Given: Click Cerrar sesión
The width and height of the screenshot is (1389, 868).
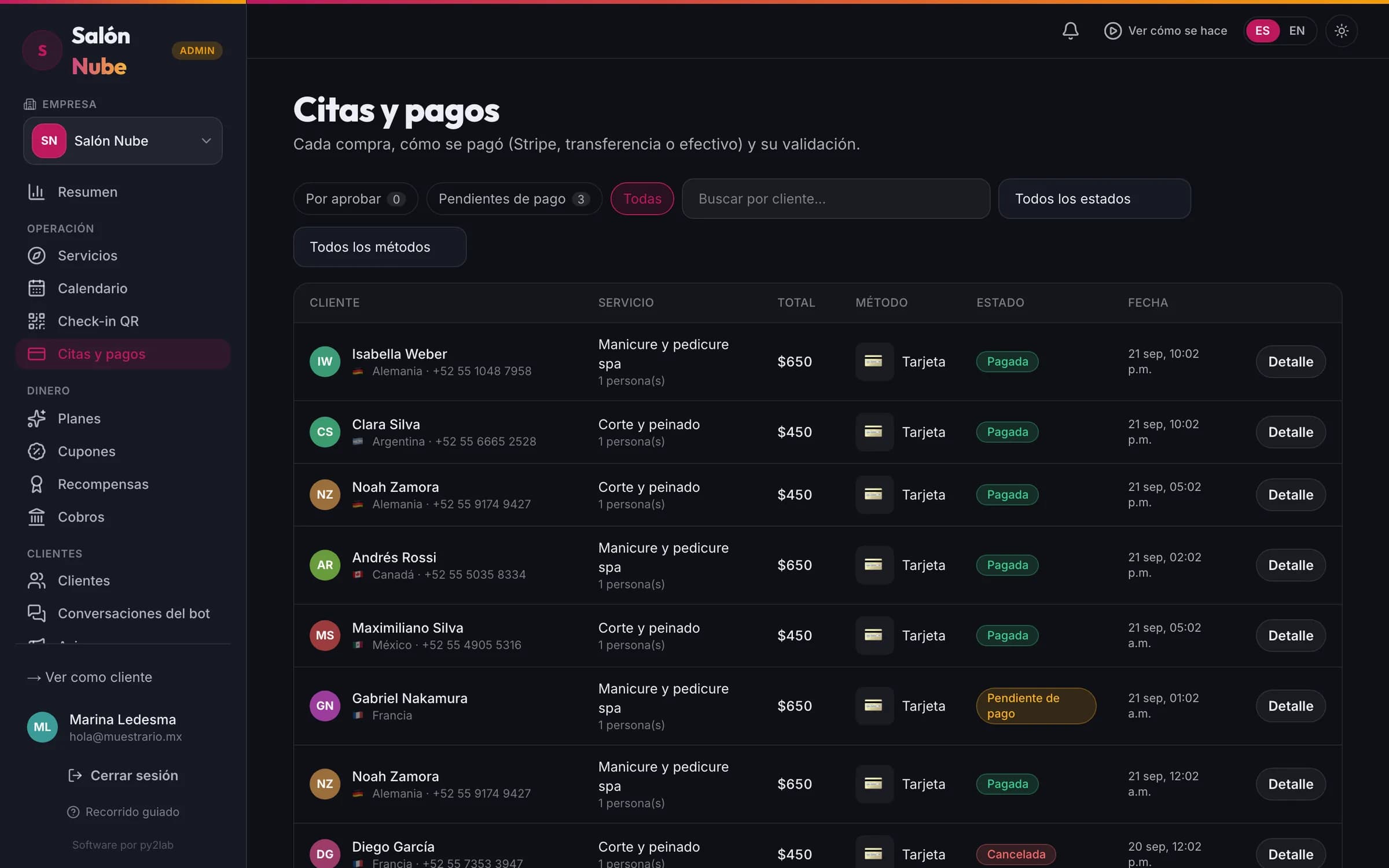Looking at the screenshot, I should (x=123, y=775).
